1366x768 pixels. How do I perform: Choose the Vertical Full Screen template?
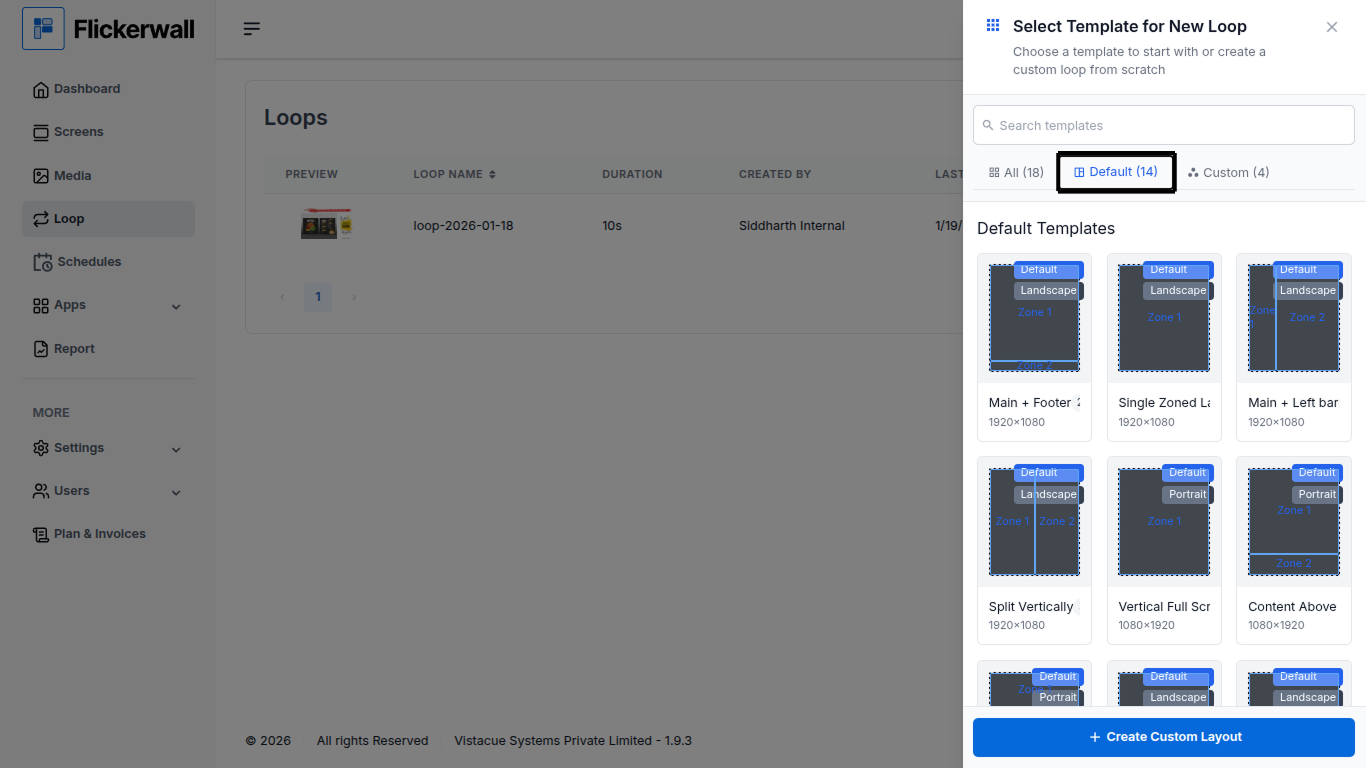click(x=1164, y=551)
